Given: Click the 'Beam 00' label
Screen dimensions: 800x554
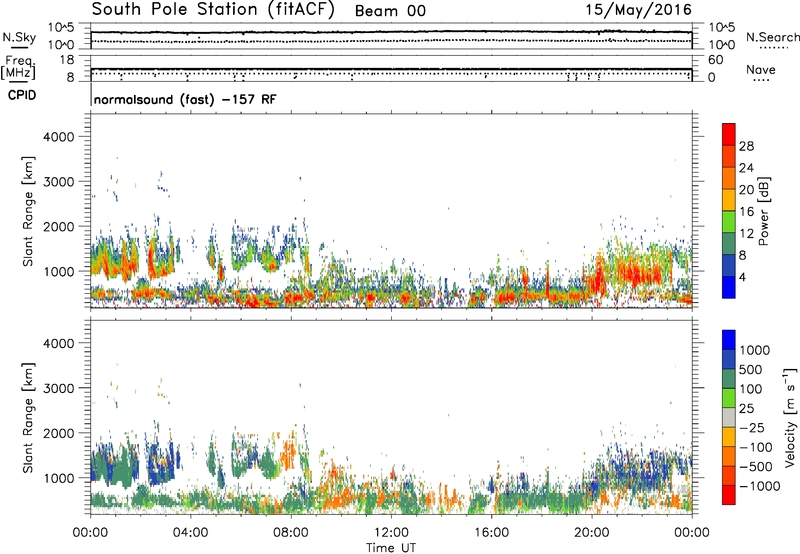Looking at the screenshot, I should (x=390, y=11).
